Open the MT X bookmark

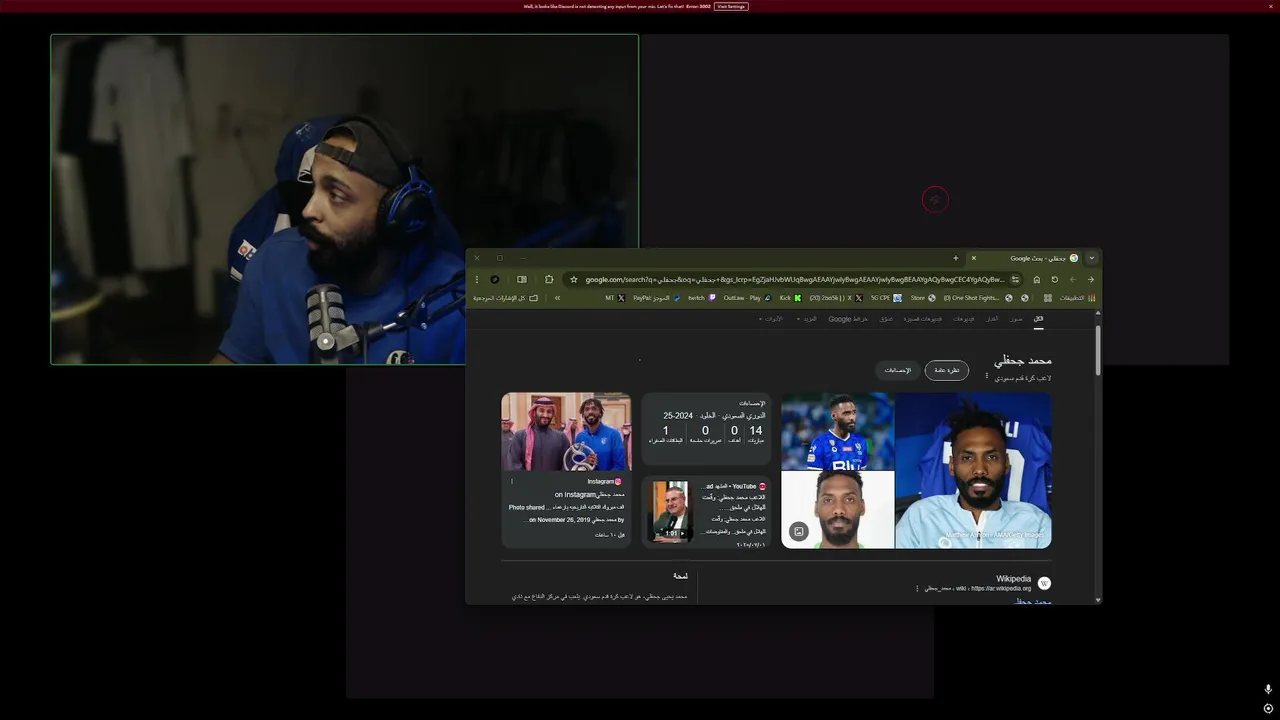point(615,298)
